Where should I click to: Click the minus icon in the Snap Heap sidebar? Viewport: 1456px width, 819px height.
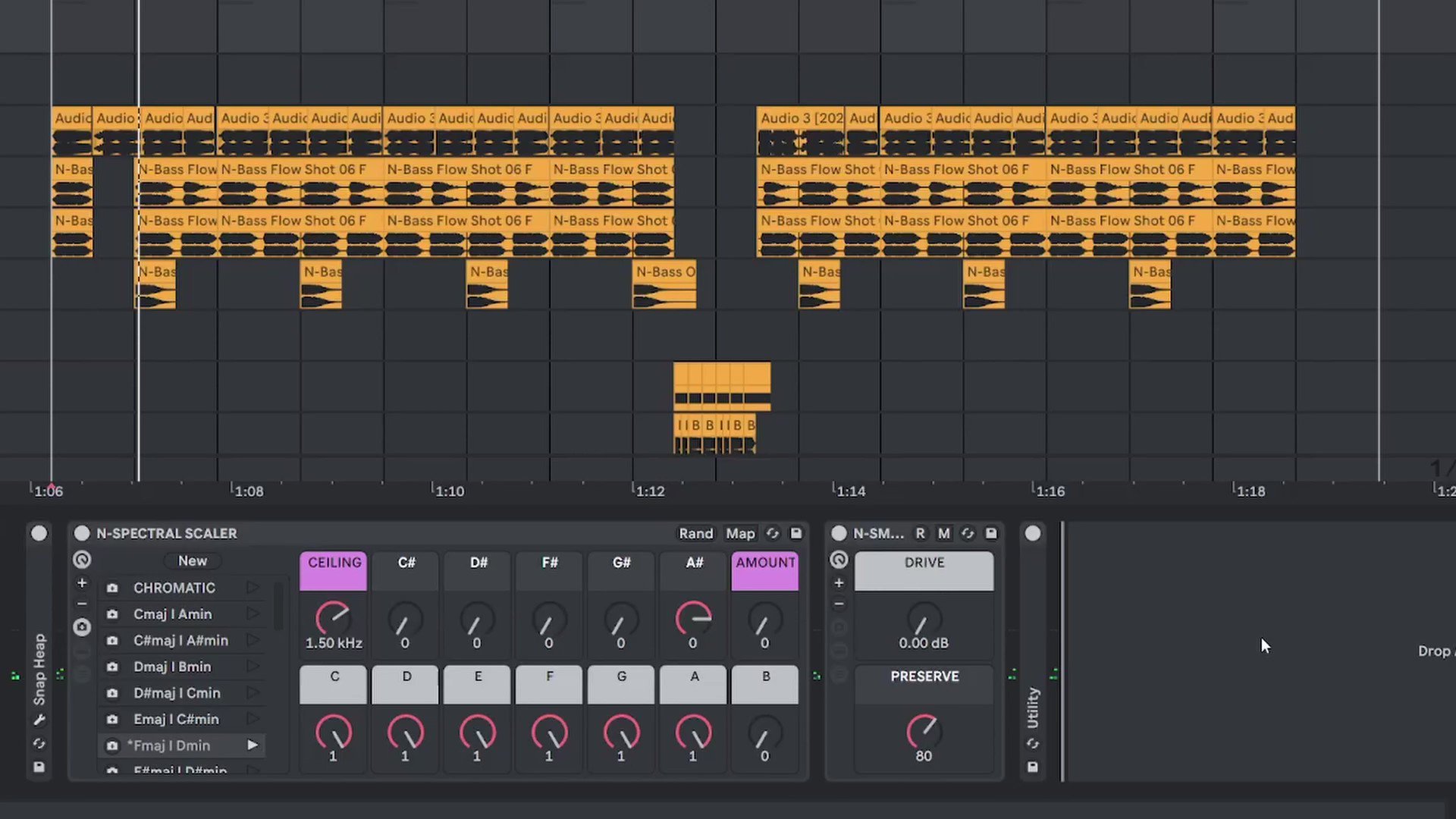[81, 604]
